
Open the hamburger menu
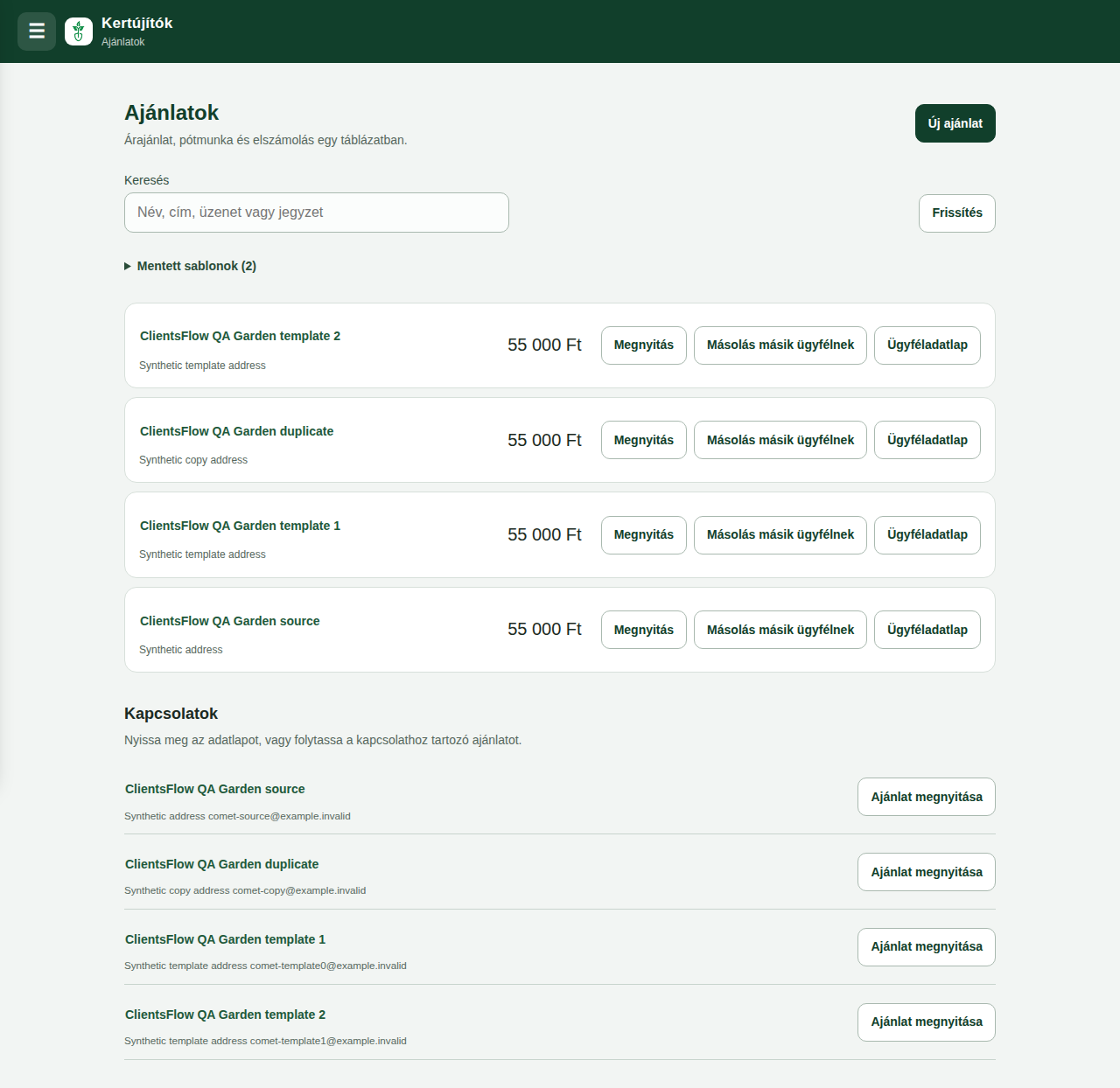coord(37,31)
